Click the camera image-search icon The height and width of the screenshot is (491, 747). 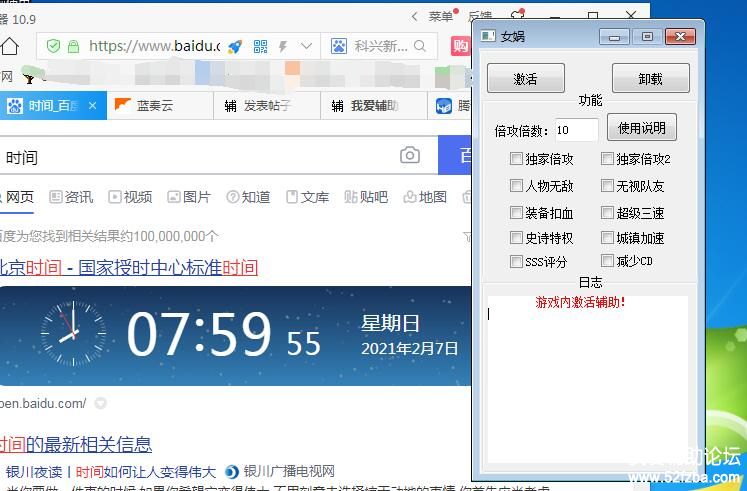point(410,155)
